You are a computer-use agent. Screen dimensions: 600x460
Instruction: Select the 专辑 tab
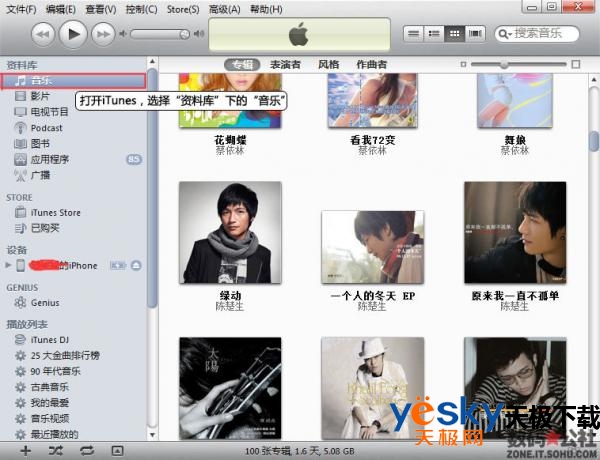point(242,65)
